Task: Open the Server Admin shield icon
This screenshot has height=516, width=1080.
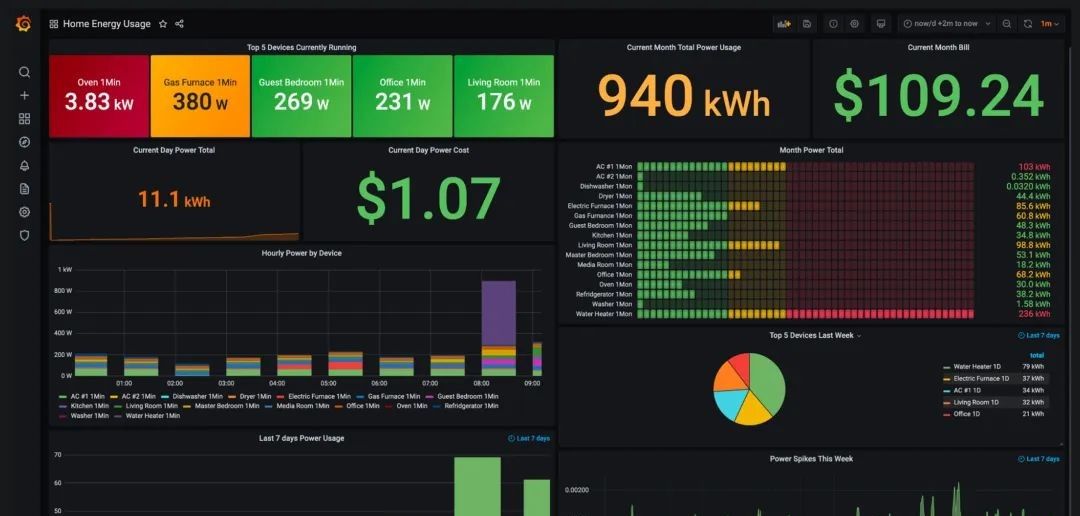Action: [x=24, y=235]
